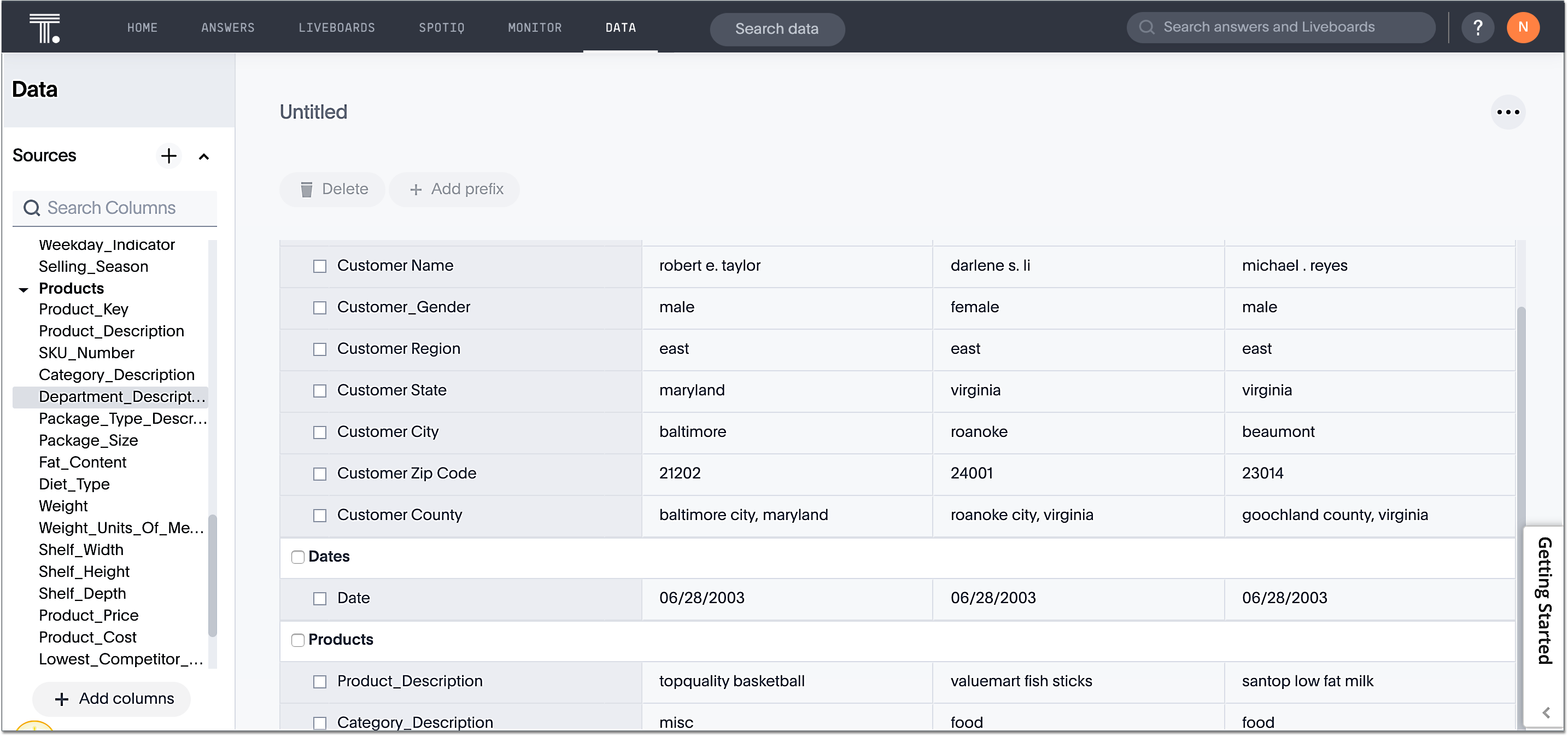
Task: Click the Delete trash icon button
Action: pos(332,189)
